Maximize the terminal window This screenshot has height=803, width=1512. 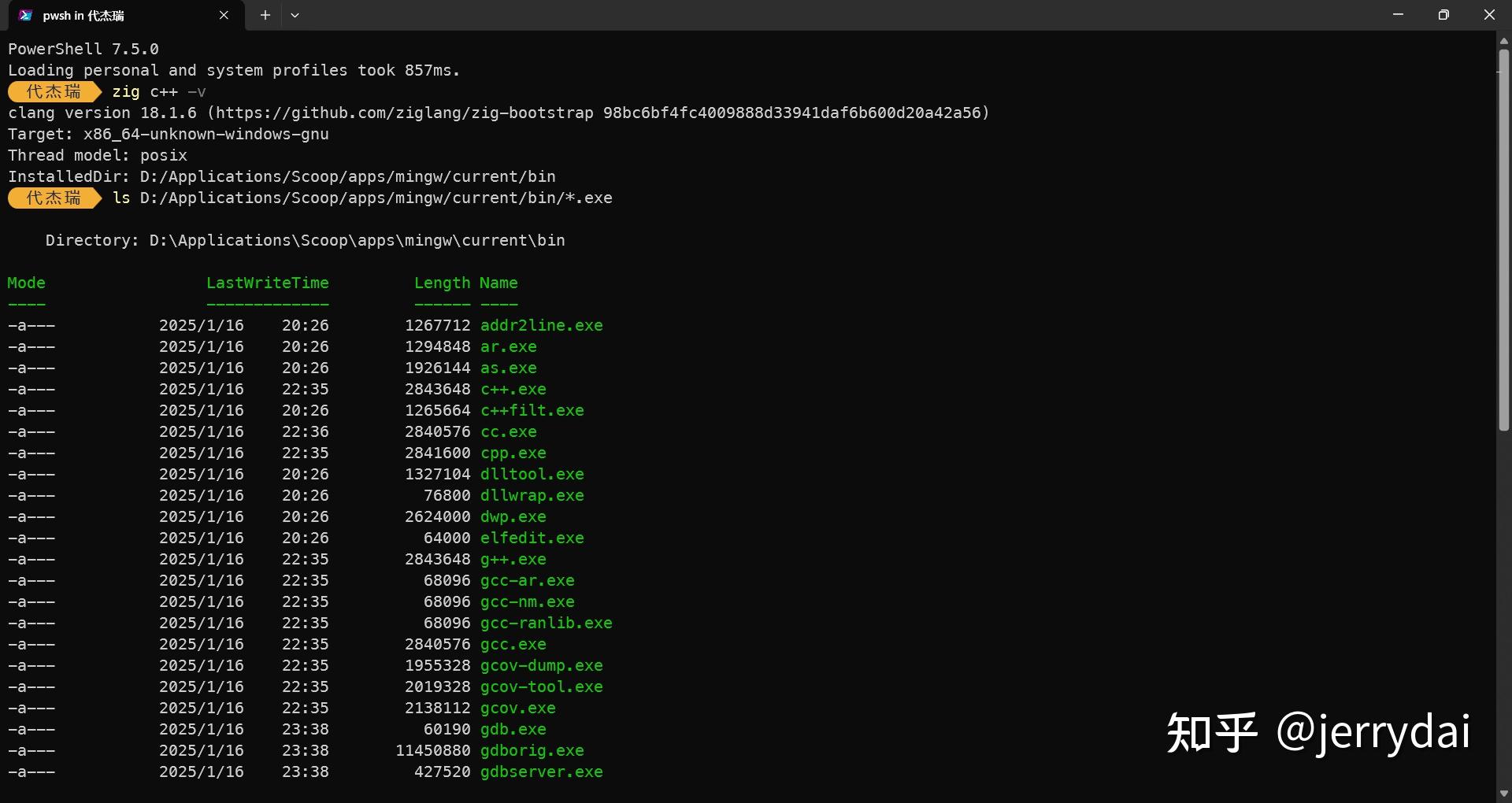pyautogui.click(x=1443, y=15)
